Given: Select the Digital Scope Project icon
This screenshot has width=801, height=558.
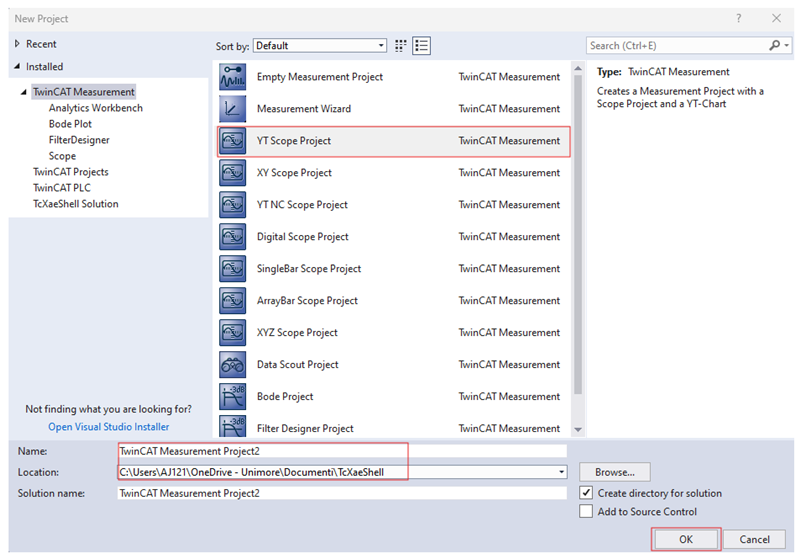Looking at the screenshot, I should [x=232, y=237].
